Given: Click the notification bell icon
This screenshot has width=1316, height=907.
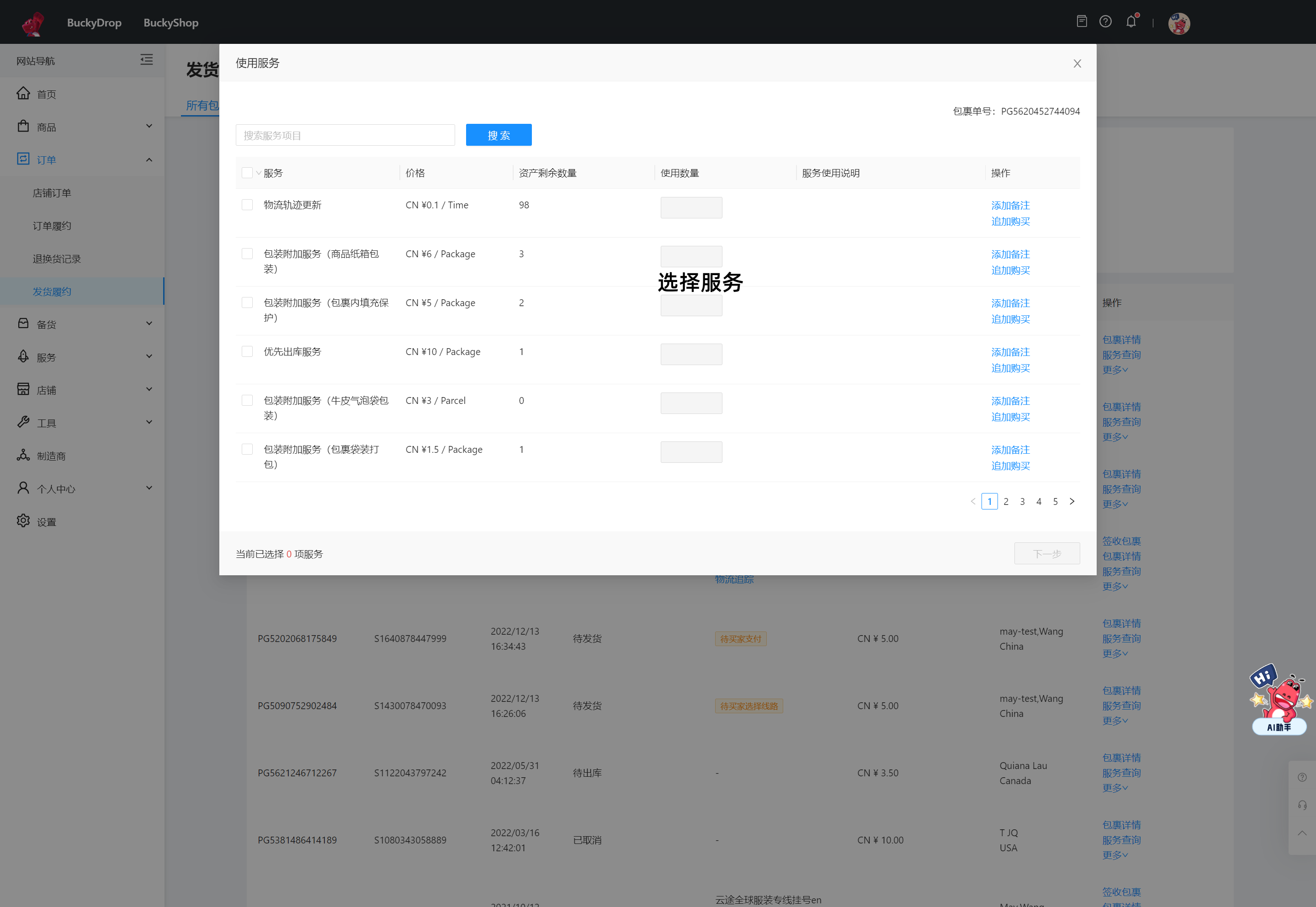Looking at the screenshot, I should pos(1132,22).
